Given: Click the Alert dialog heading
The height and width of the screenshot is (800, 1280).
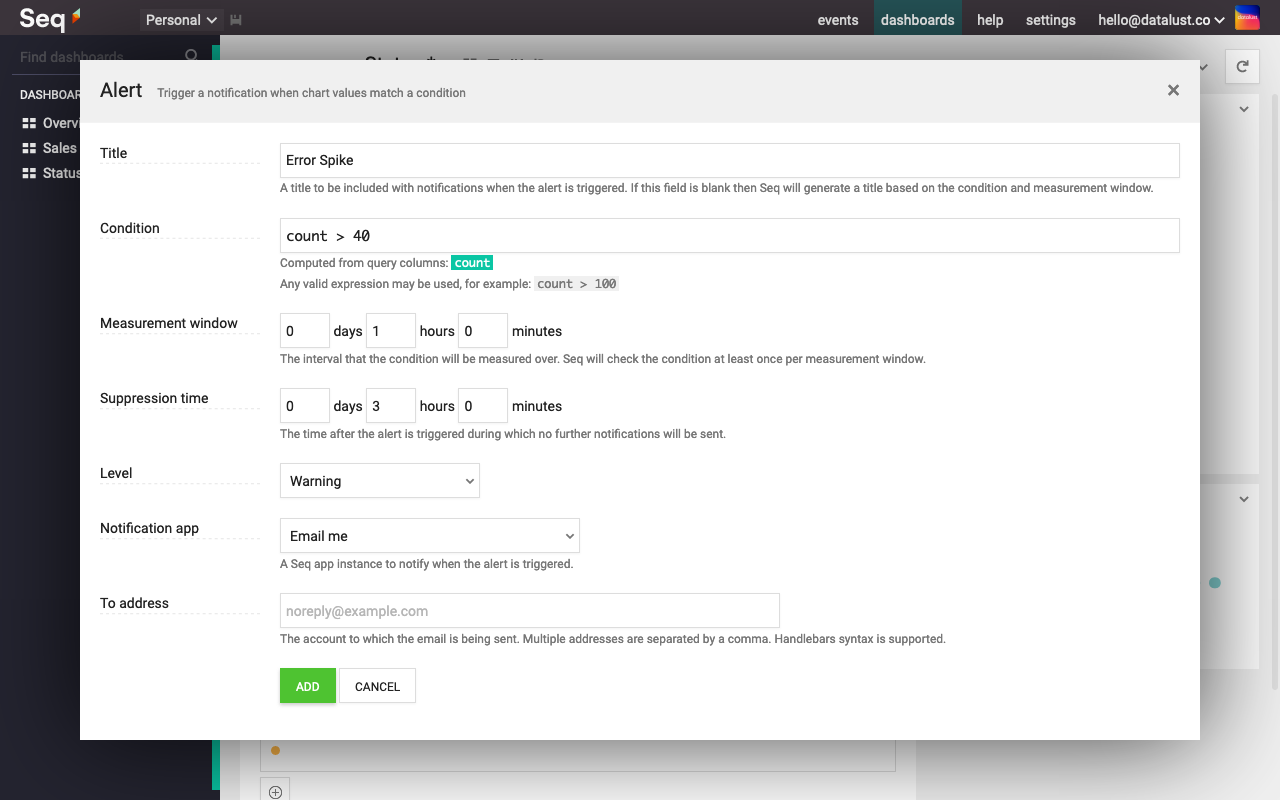Looking at the screenshot, I should pos(121,90).
